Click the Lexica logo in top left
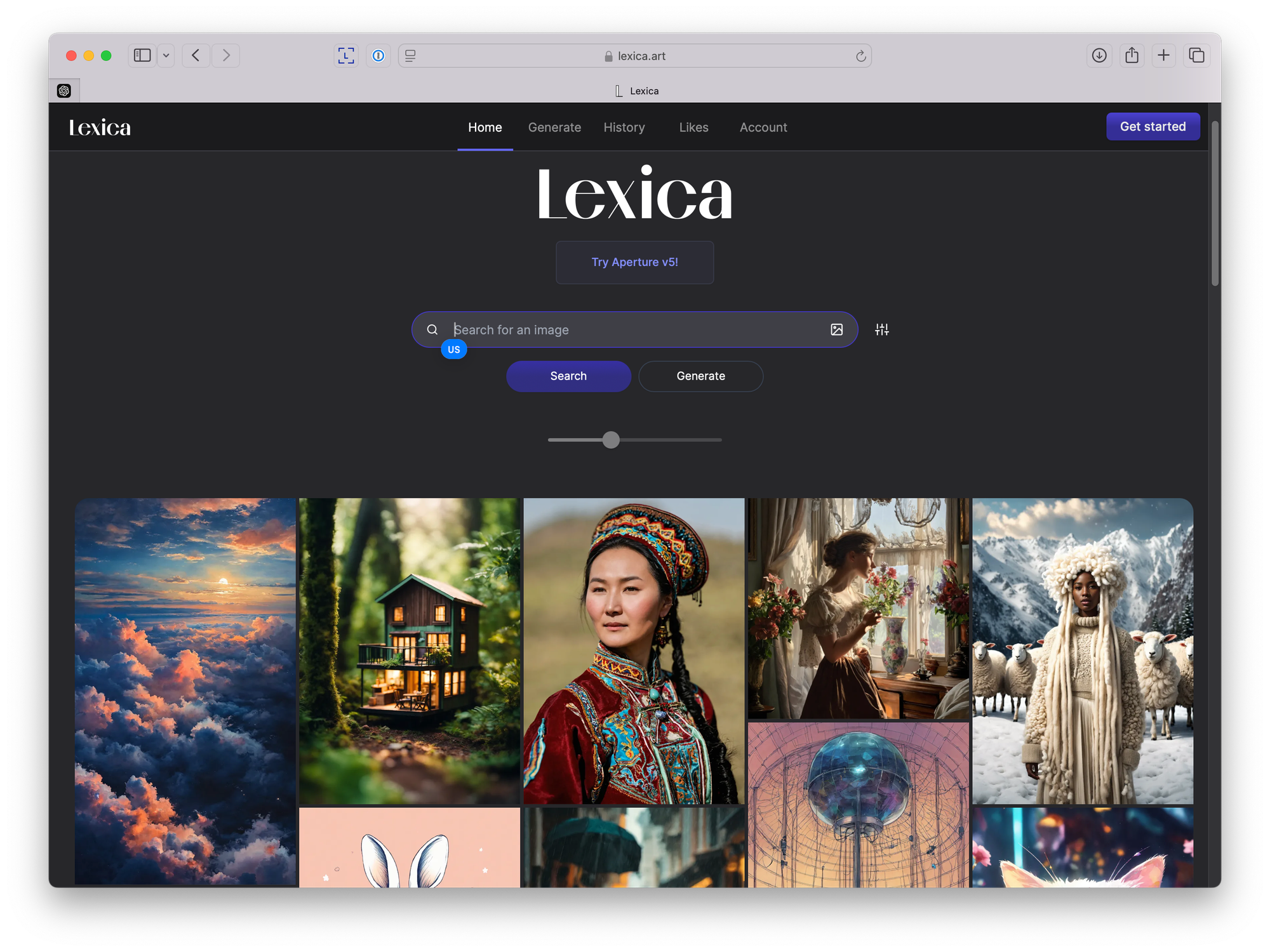Screen dimensions: 1270x952 (x=100, y=127)
